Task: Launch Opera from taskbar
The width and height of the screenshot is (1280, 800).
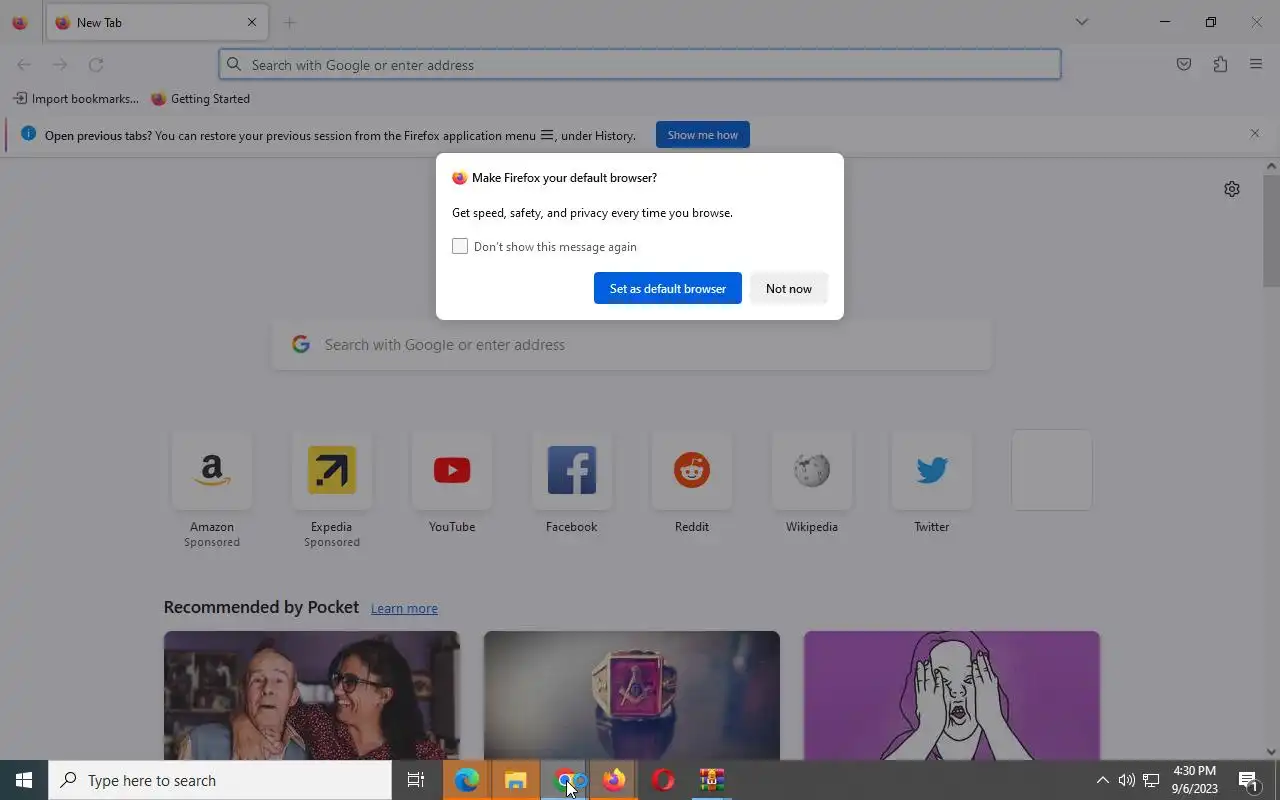Action: 663,780
